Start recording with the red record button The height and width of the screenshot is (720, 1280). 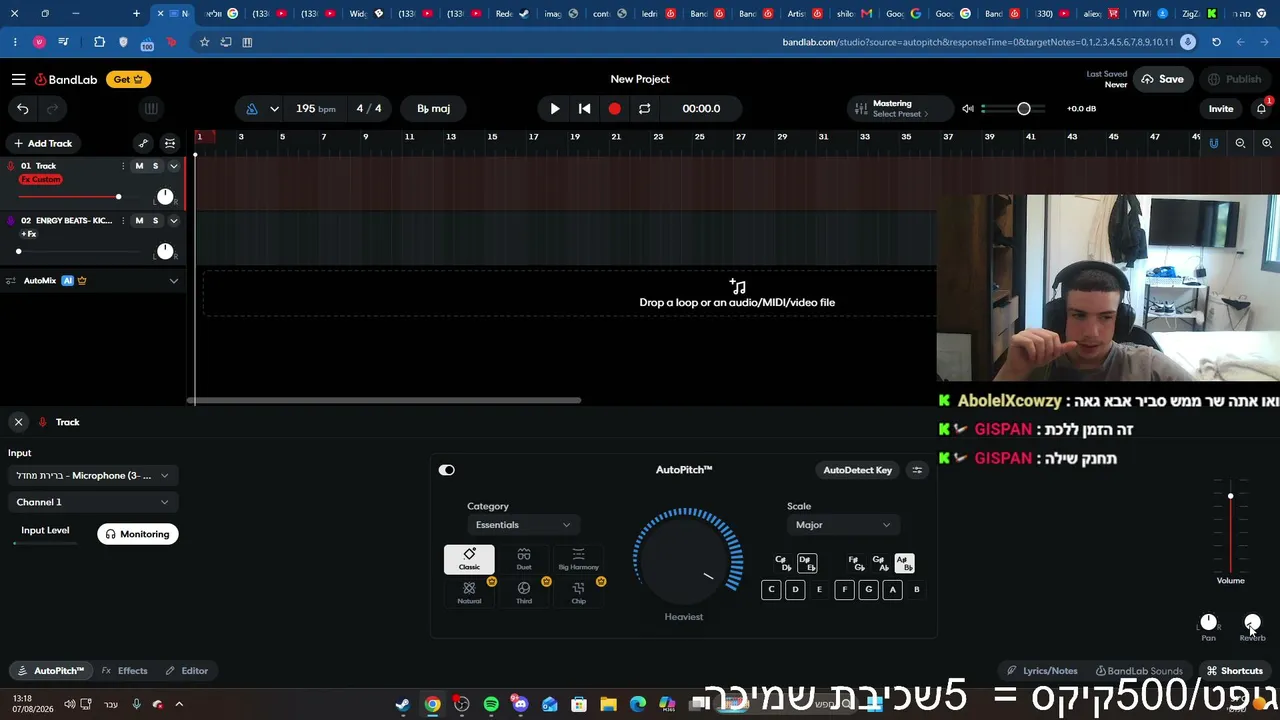coord(615,109)
